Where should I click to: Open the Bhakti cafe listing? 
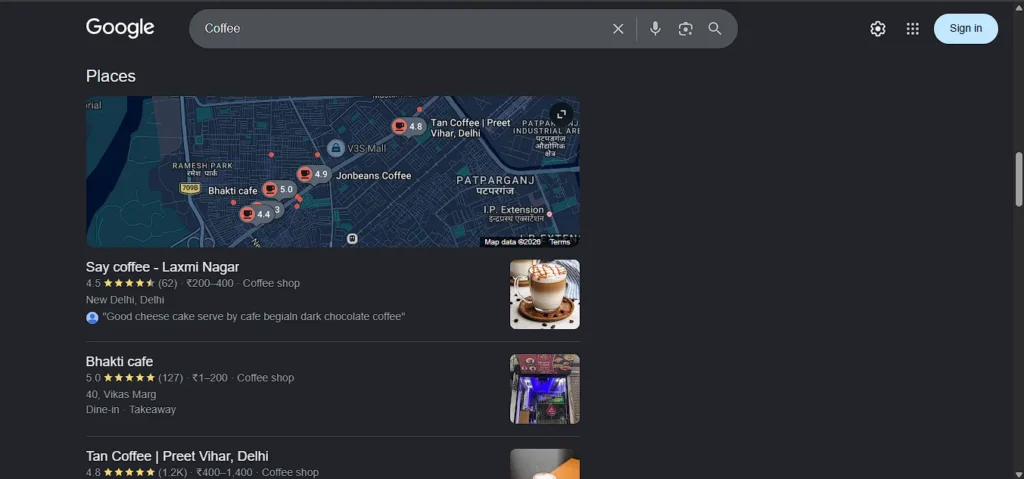click(x=120, y=361)
